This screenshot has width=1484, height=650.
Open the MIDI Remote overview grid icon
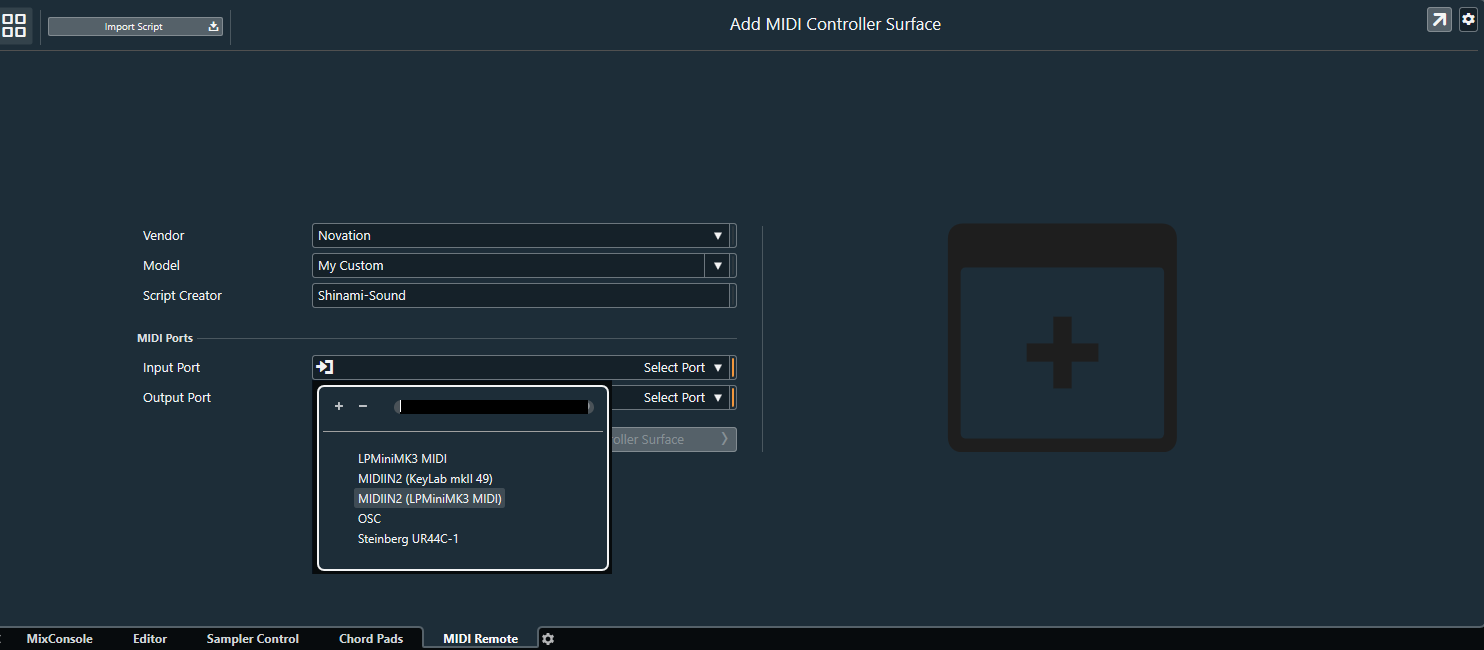(14, 26)
